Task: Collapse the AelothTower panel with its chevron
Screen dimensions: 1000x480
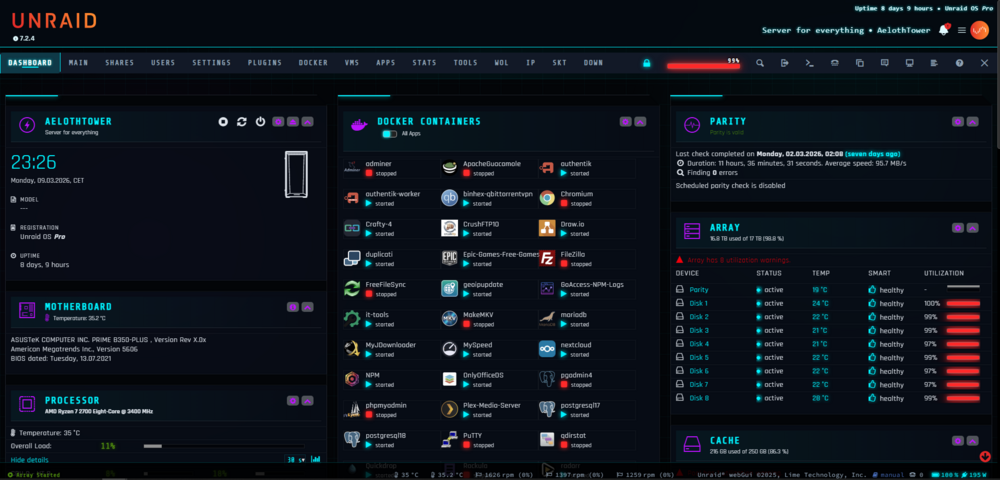Action: pos(307,122)
